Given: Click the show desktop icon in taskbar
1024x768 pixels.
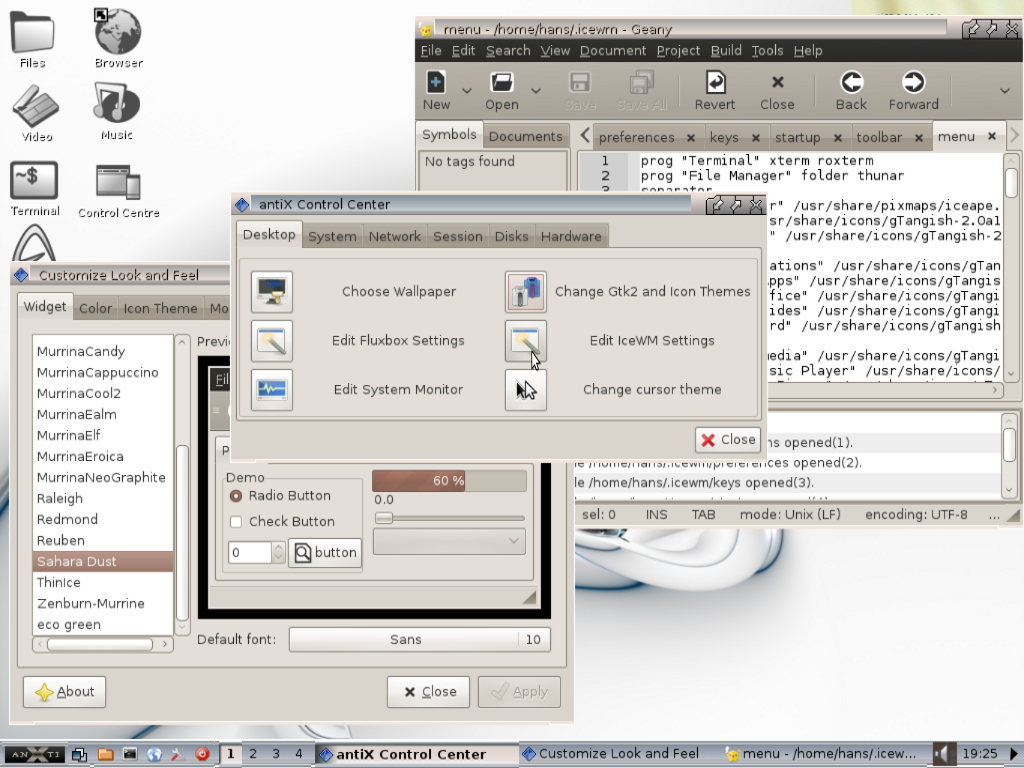Looking at the screenshot, I should click(x=80, y=754).
